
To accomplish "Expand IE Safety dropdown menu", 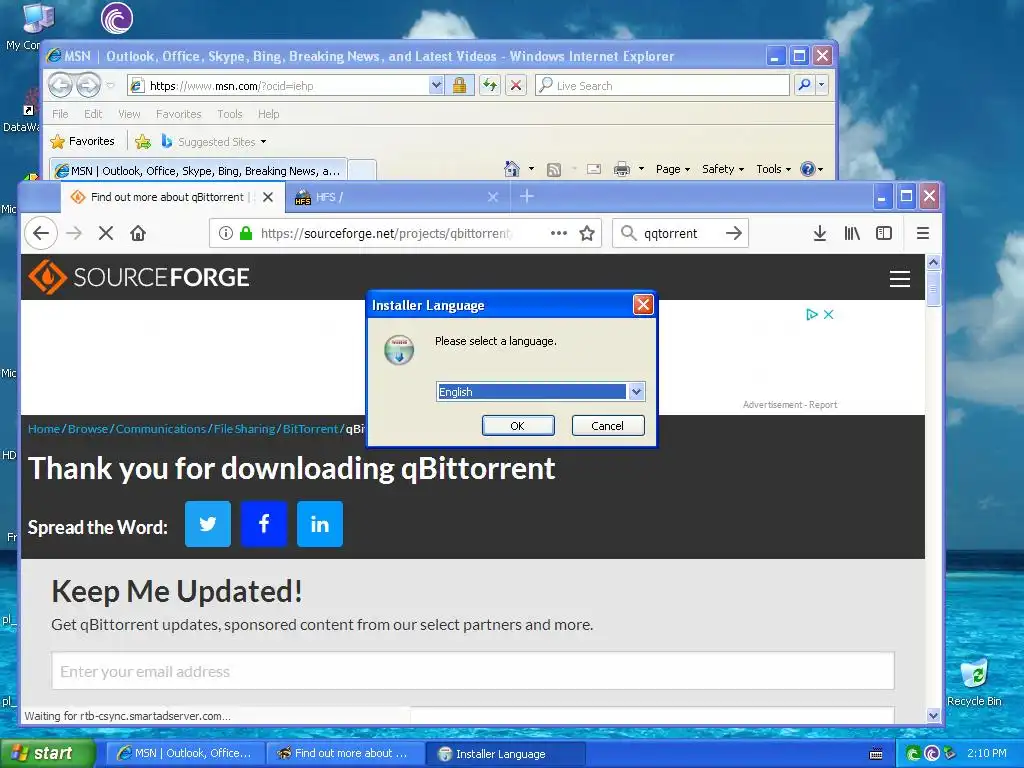I will (x=723, y=169).
